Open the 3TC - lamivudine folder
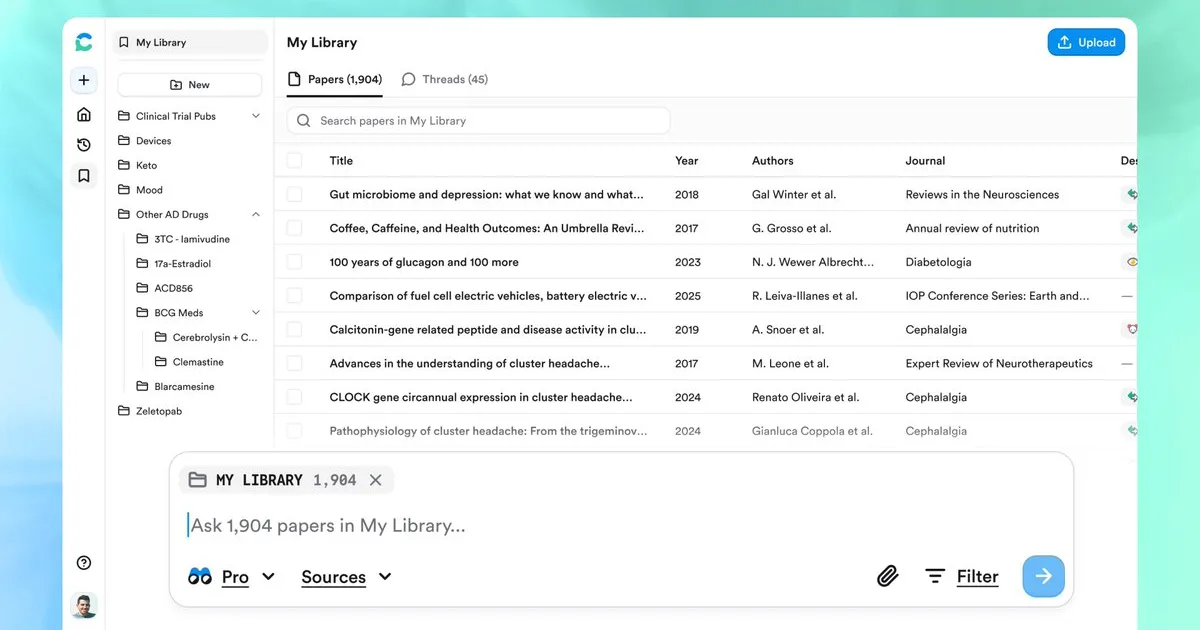The image size is (1200, 630). 192,239
